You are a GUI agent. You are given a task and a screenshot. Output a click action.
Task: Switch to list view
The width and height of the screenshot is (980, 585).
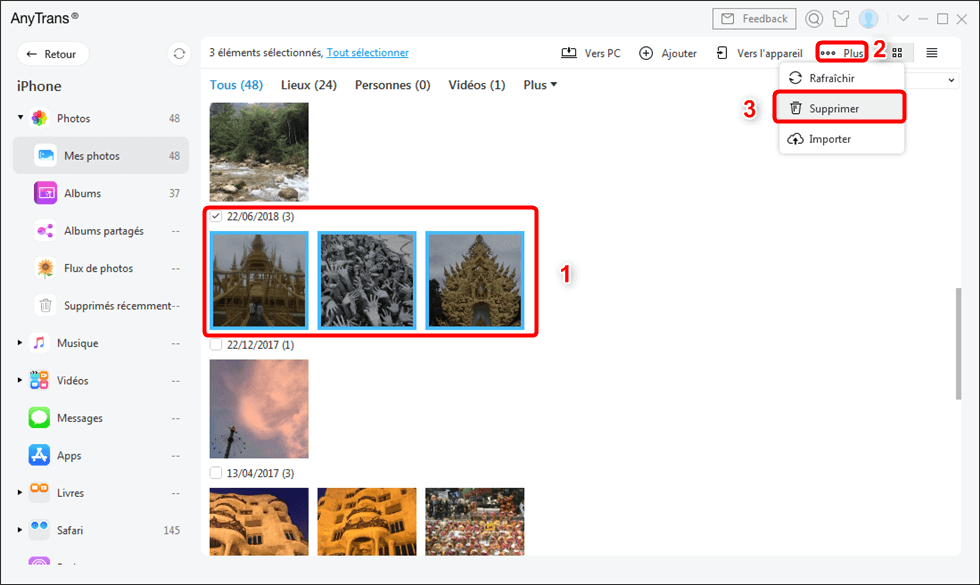(931, 53)
